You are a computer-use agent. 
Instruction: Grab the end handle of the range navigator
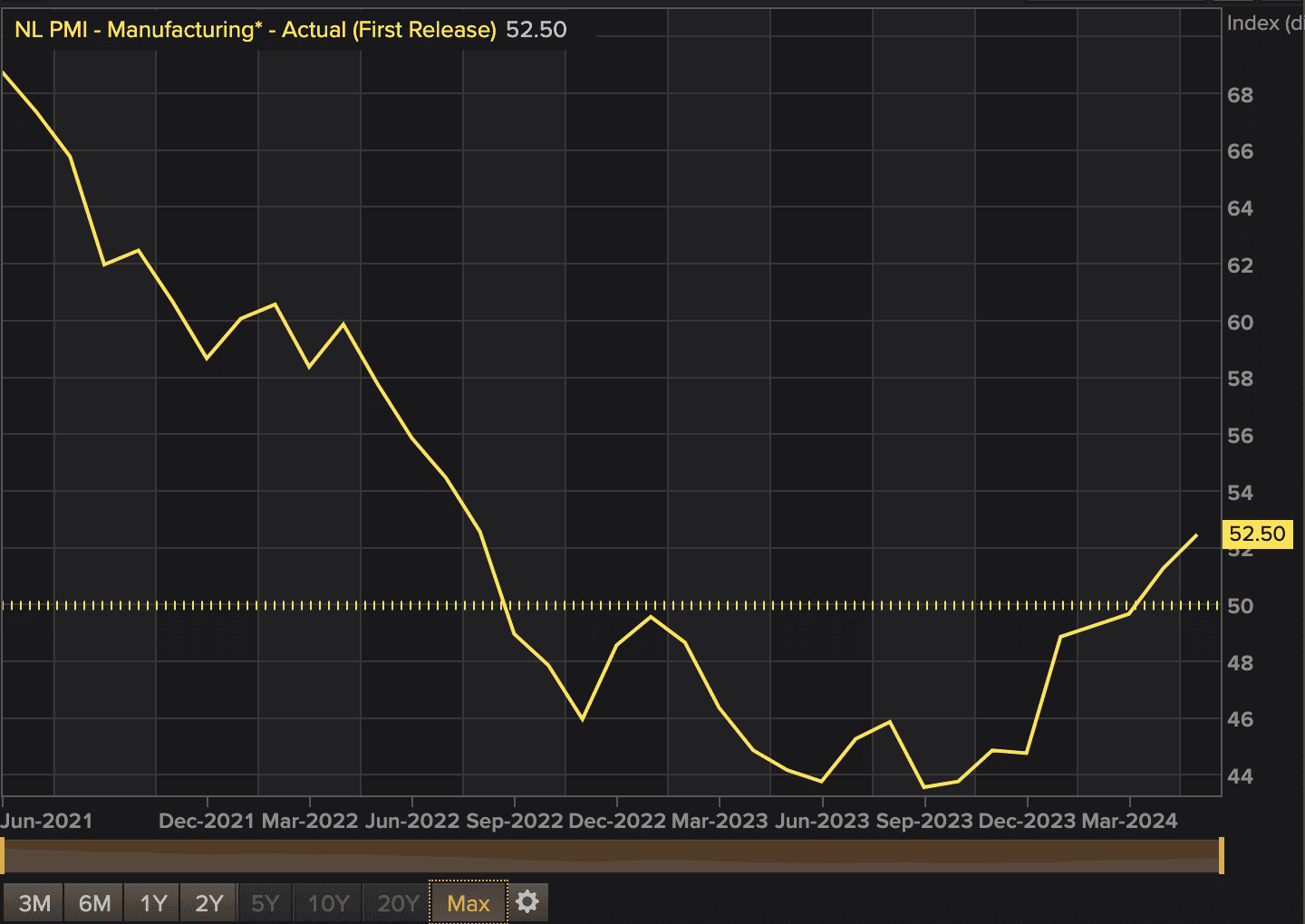pos(1222,856)
